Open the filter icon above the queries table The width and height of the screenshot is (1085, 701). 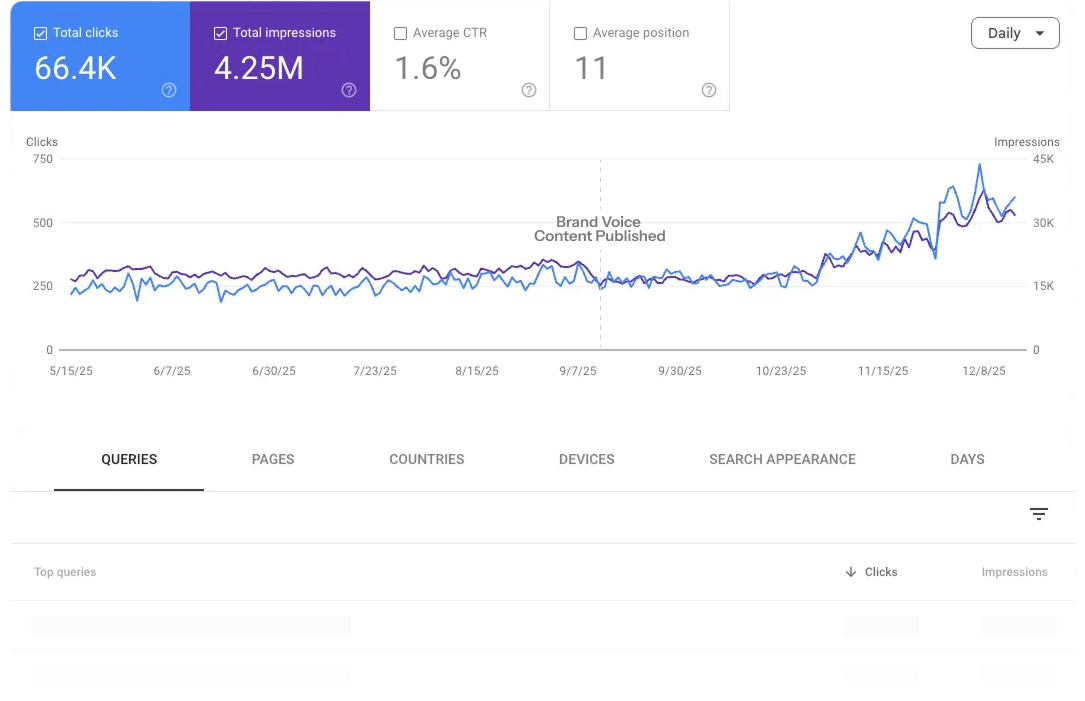(x=1039, y=513)
